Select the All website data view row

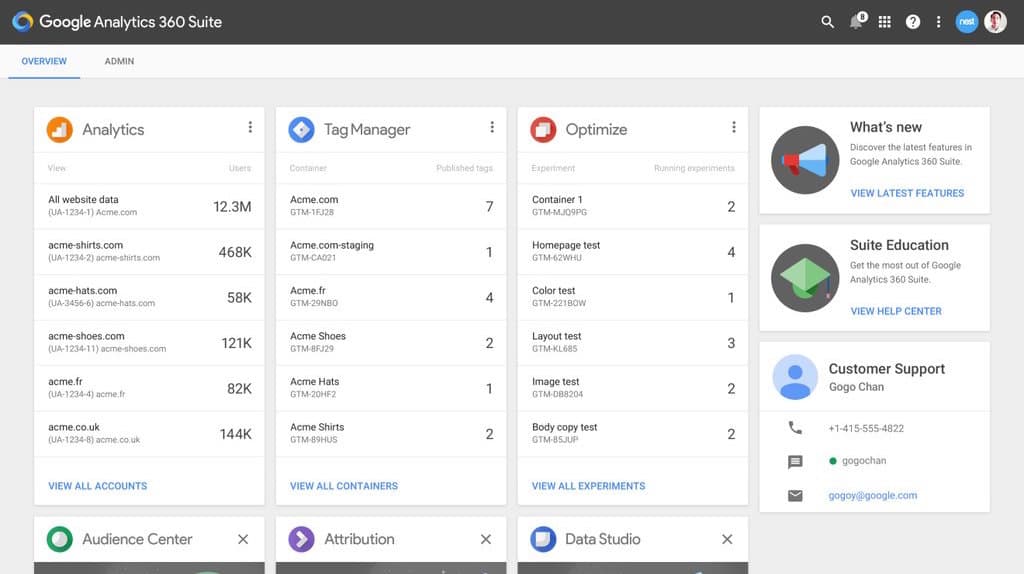(x=150, y=206)
